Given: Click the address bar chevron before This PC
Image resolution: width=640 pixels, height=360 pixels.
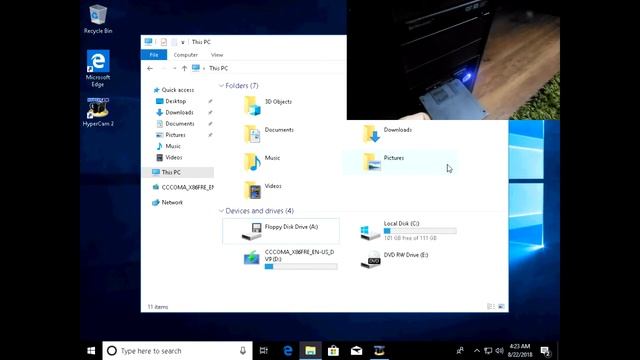Looking at the screenshot, I should point(204,68).
